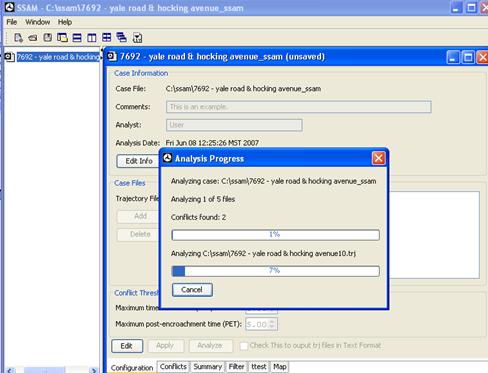The height and width of the screenshot is (373, 488).
Task: Click the PET 5.00 value field
Action: tap(257, 324)
